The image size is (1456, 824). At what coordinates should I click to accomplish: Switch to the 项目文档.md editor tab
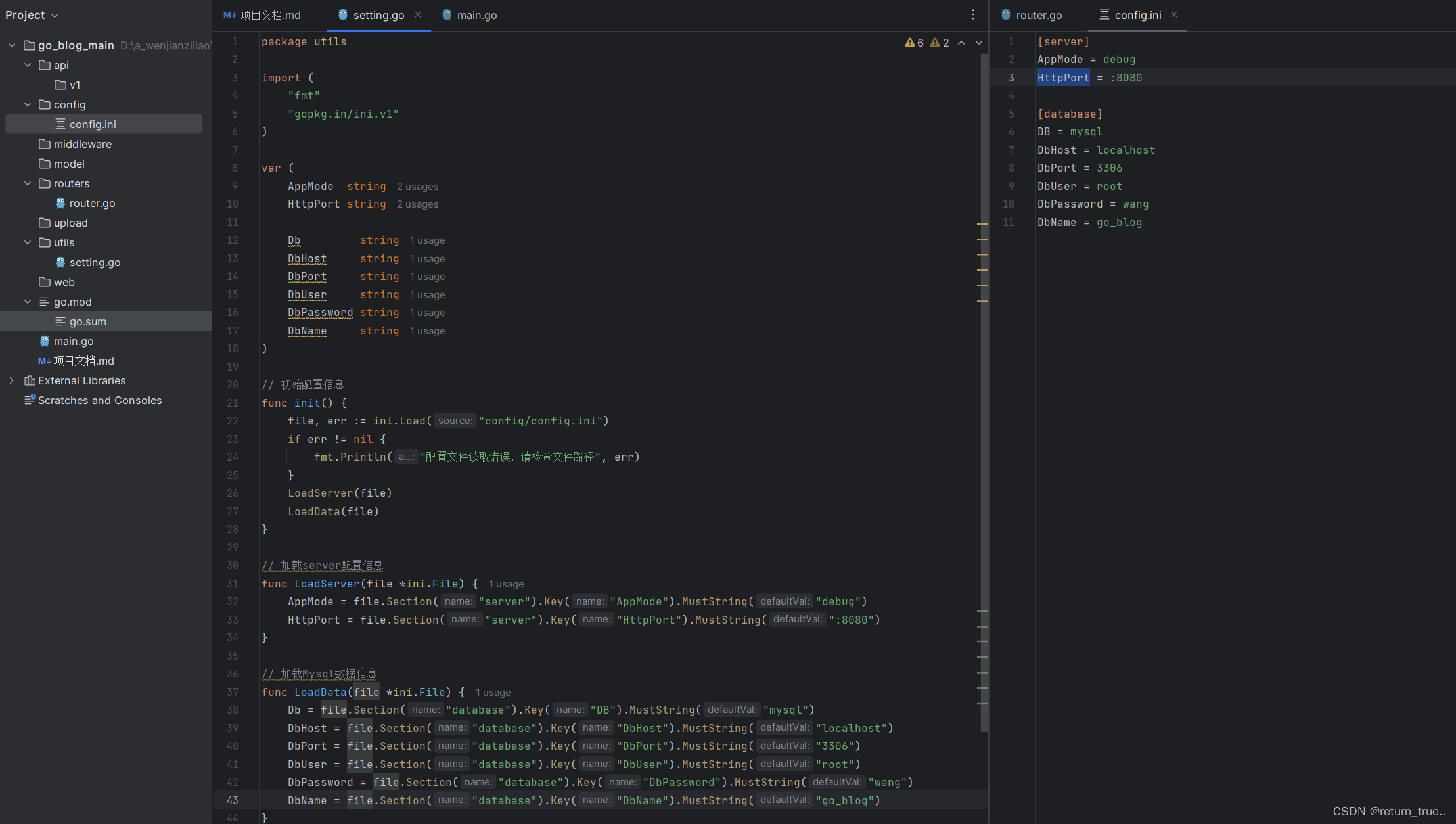click(x=262, y=15)
